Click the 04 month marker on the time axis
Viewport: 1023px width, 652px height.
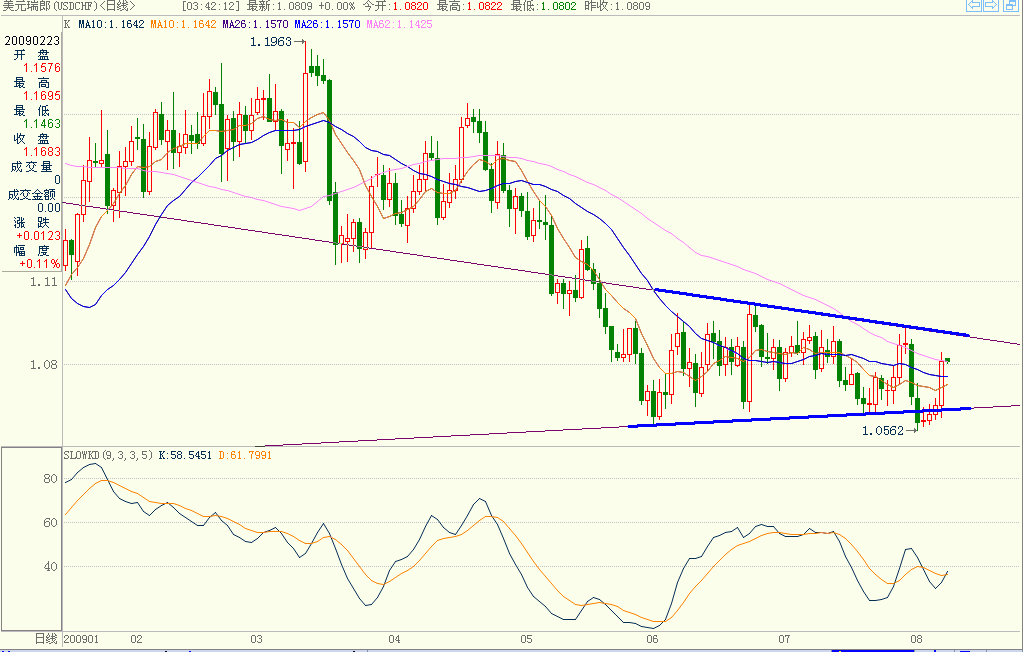click(394, 639)
